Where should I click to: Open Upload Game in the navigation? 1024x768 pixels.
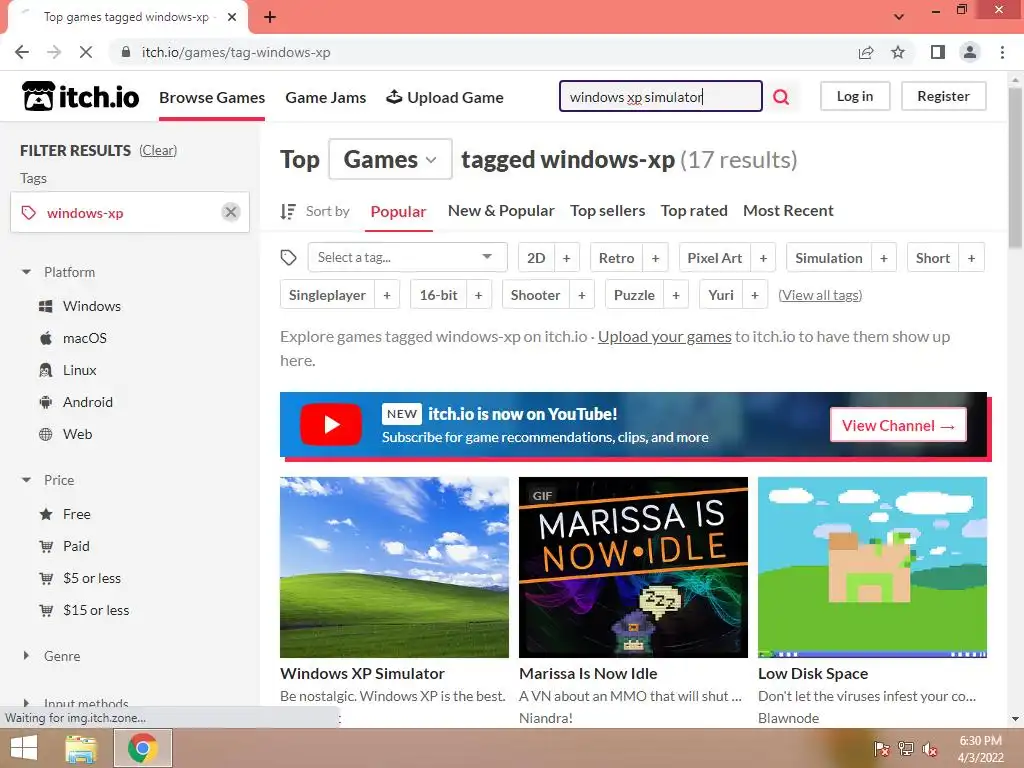[445, 98]
